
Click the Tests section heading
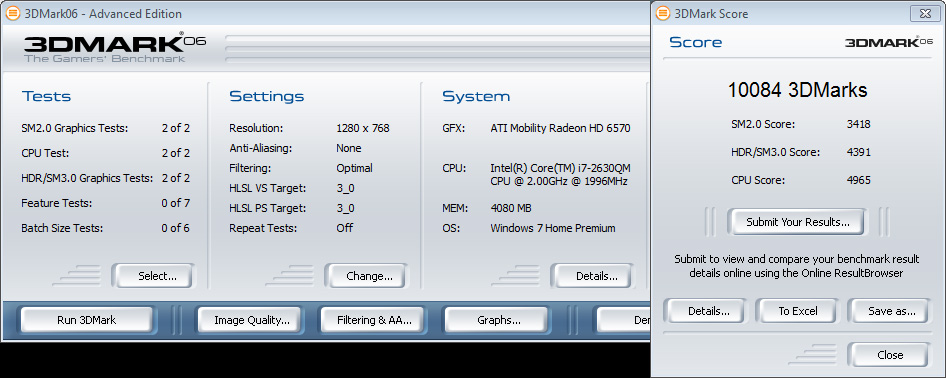point(46,96)
